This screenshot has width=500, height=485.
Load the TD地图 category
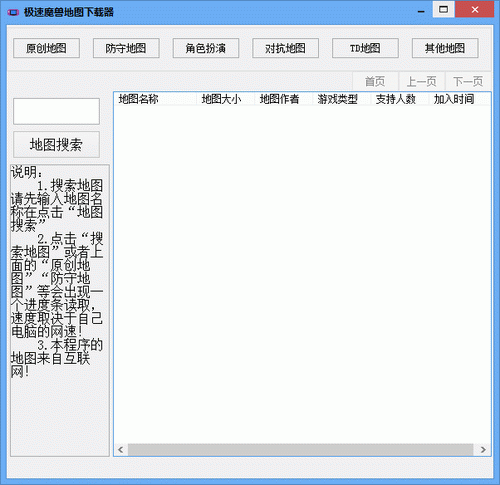point(365,48)
